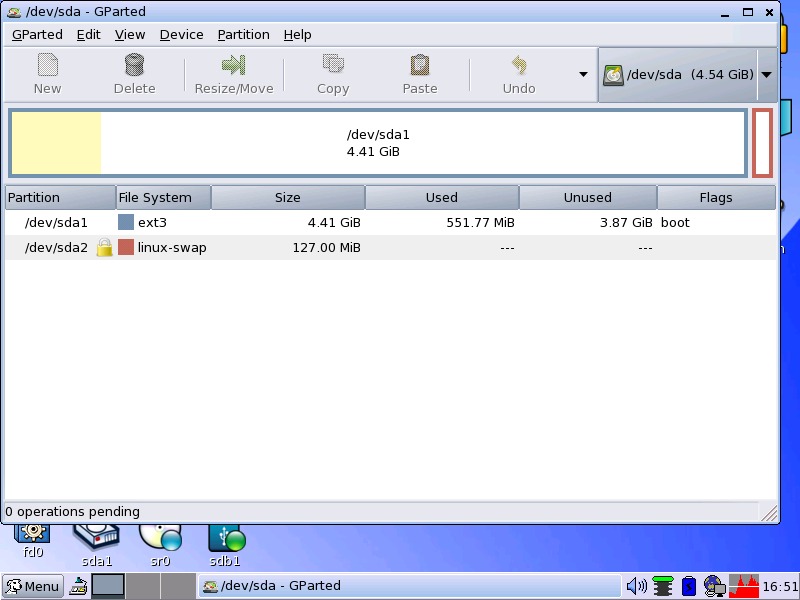
Task: Click the lock icon on /dev/sda2
Action: (x=104, y=247)
